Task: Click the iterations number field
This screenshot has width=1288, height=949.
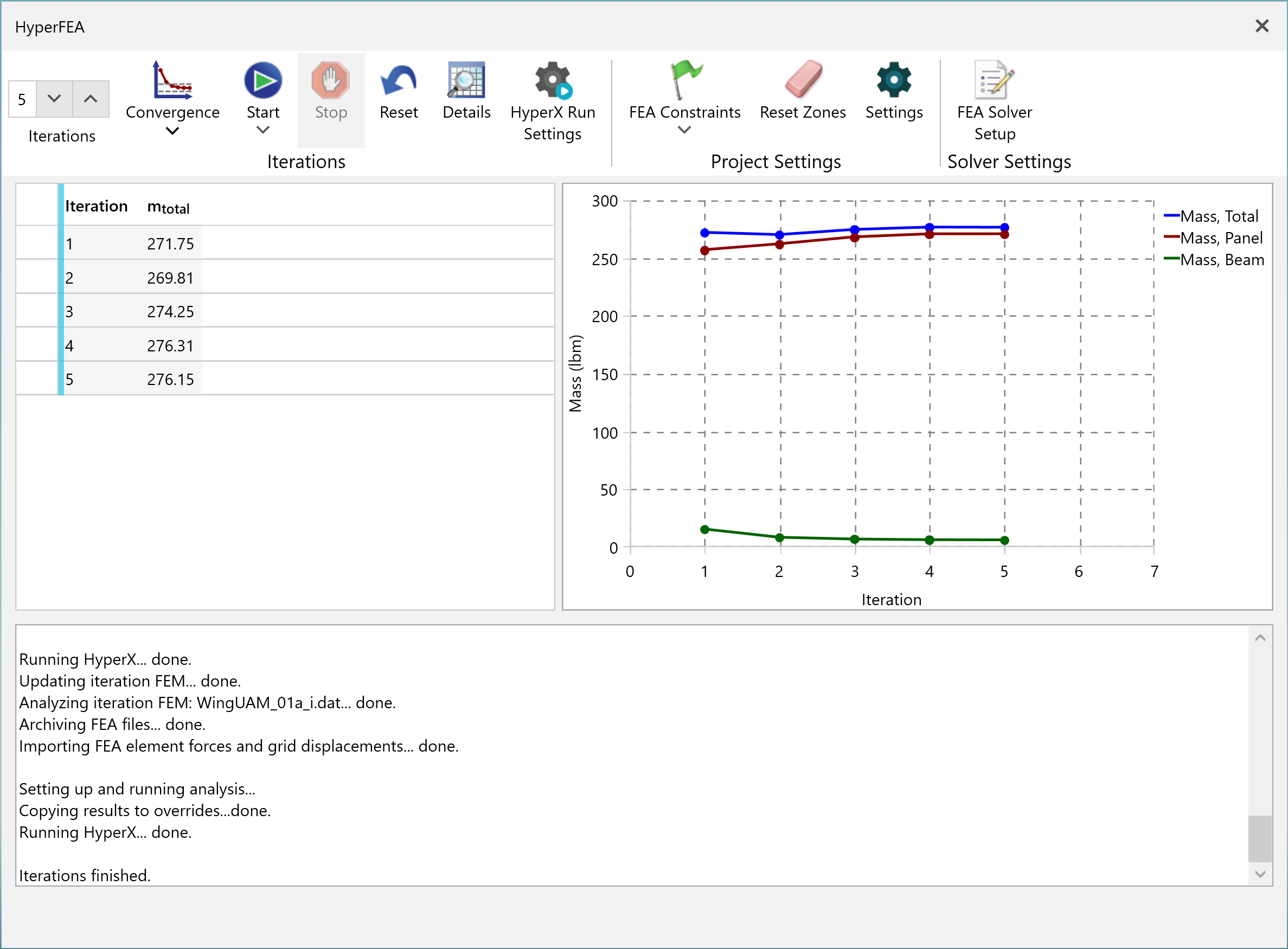Action: 22,99
